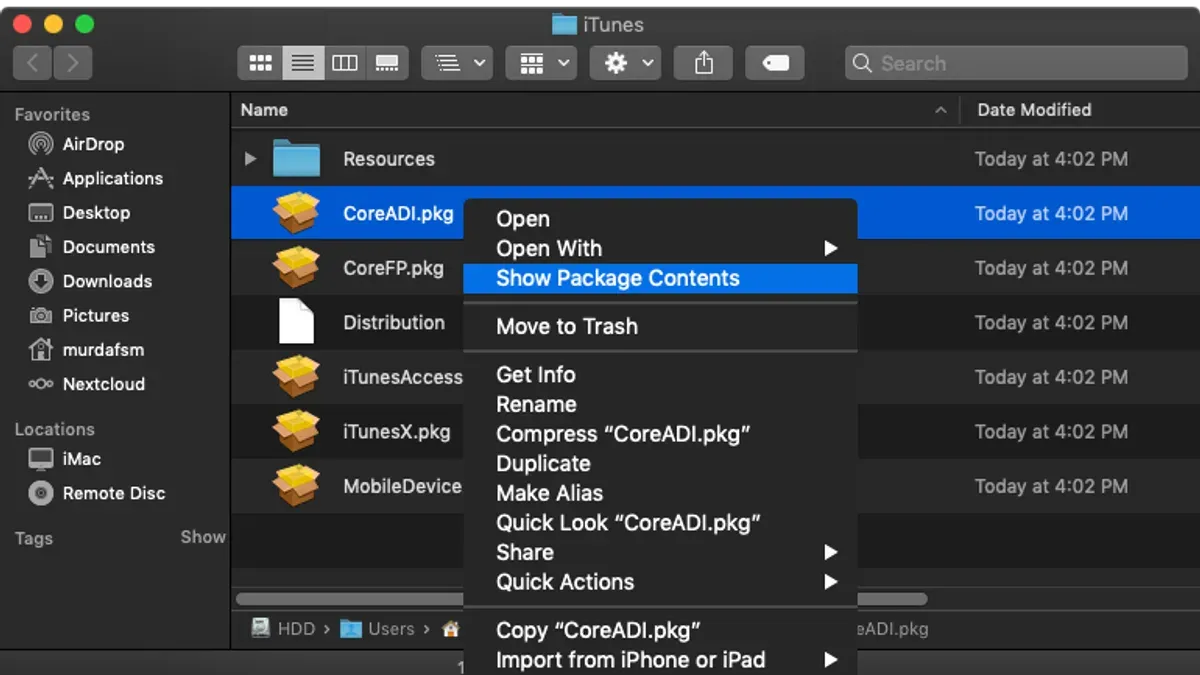Viewport: 1200px width, 675px height.
Task: Select the CoreFP.pkg package icon
Action: tap(296, 268)
